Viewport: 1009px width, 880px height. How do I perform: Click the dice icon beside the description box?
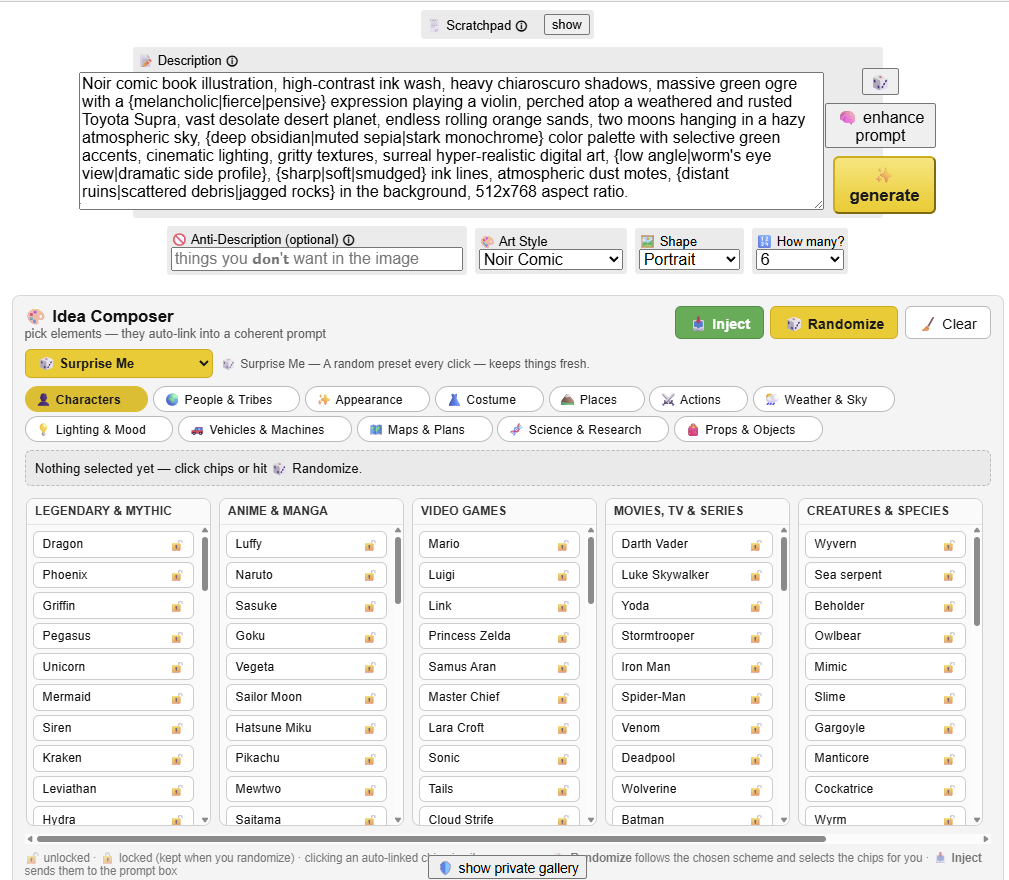(880, 82)
